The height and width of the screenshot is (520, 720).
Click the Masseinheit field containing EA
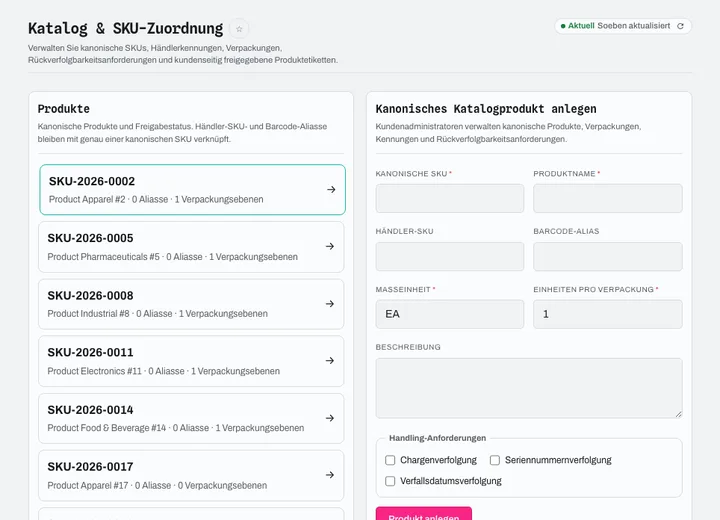(x=450, y=314)
